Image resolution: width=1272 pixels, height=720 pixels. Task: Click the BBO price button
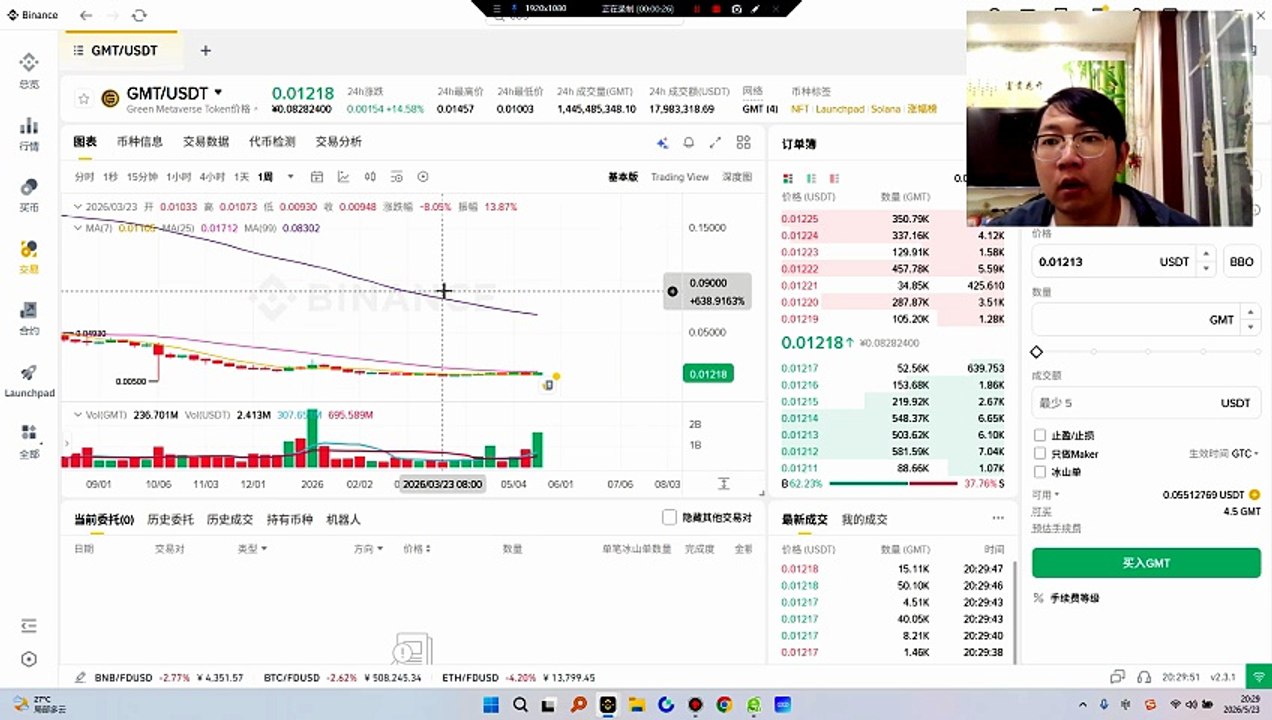click(1241, 262)
